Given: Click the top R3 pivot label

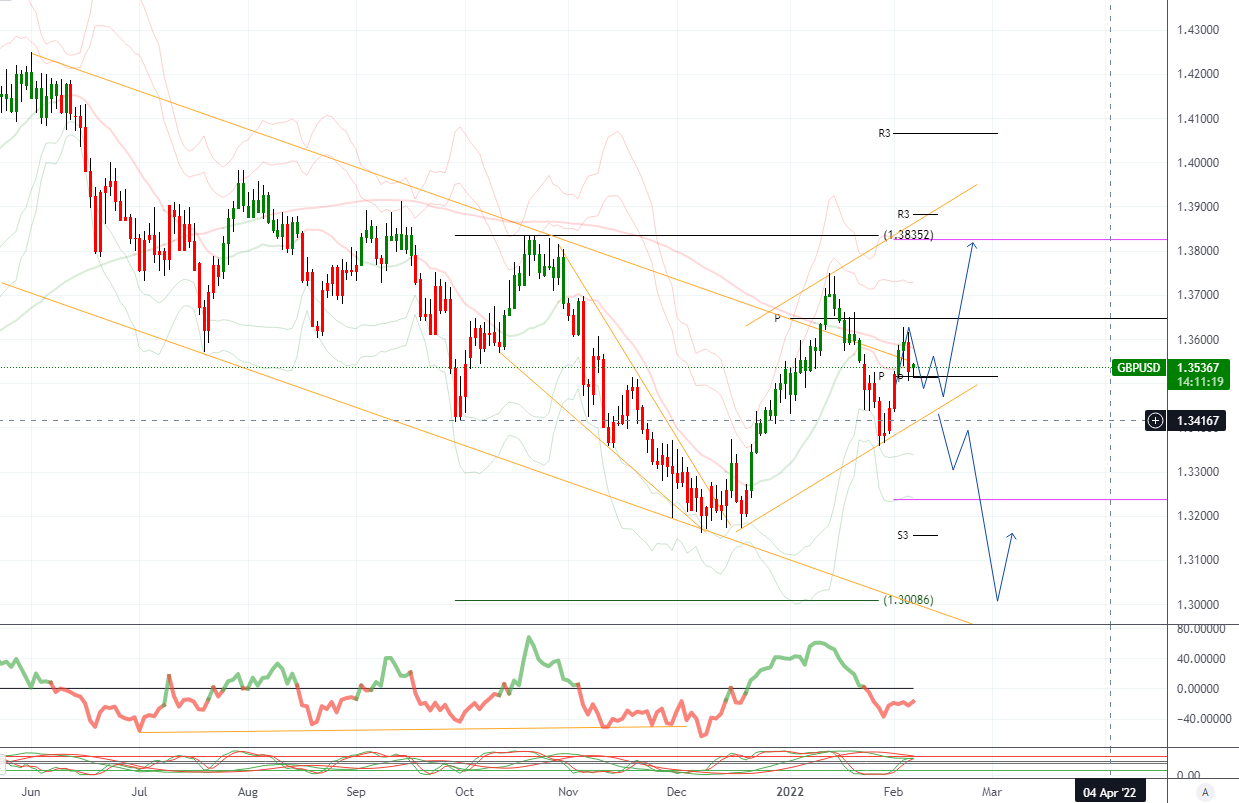Looking at the screenshot, I should coord(884,132).
